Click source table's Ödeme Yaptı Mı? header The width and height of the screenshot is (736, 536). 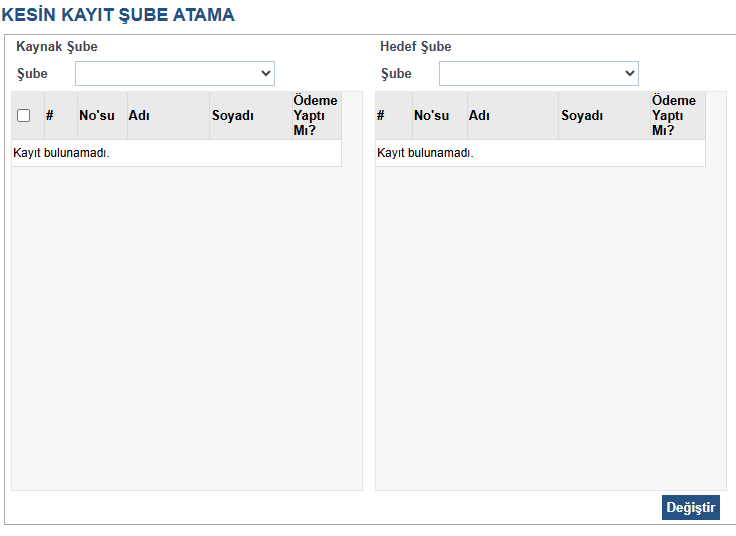(315, 115)
